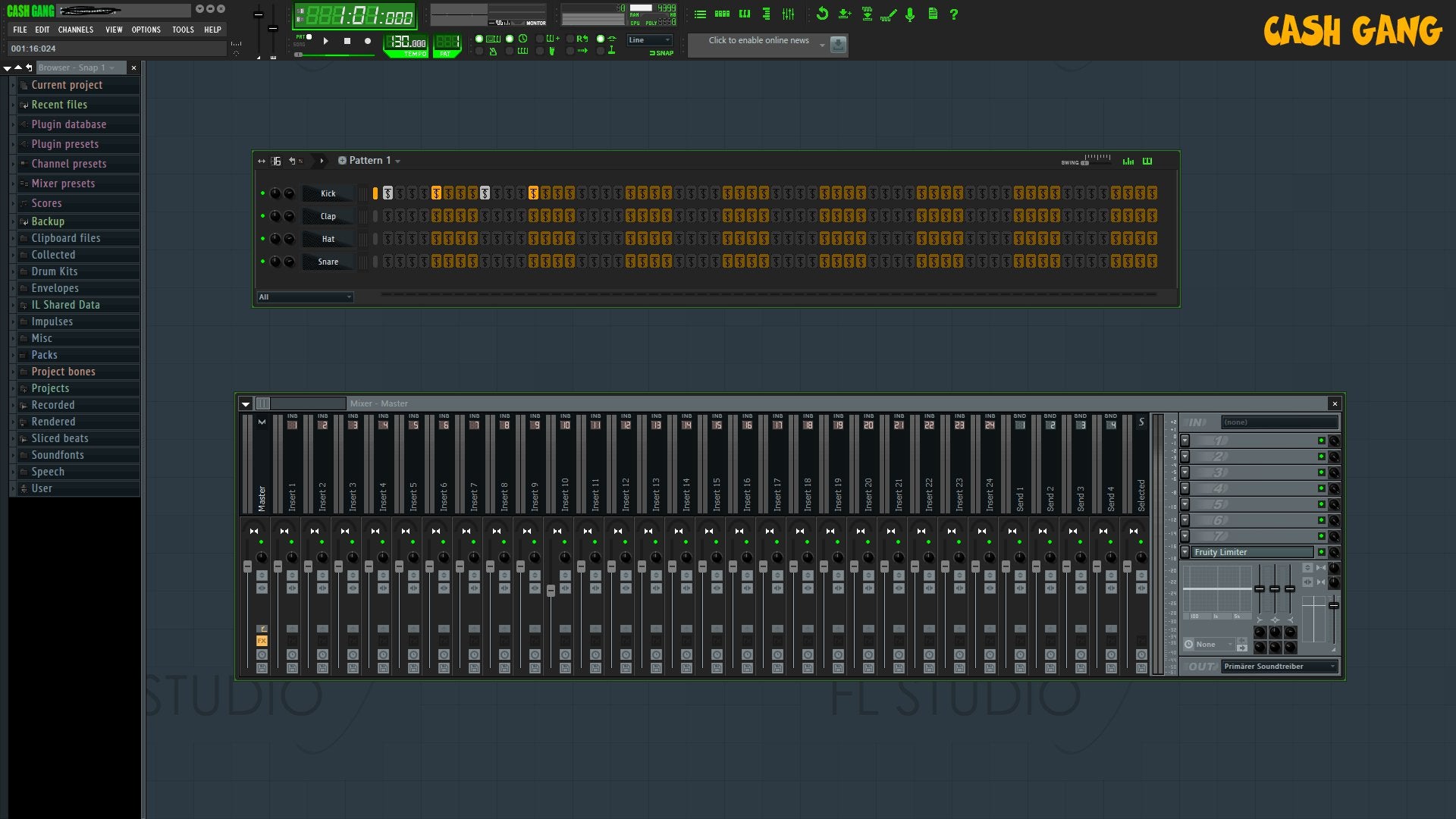Click the microphone one-click recording icon
Viewport: 1456px width, 819px height.
[x=910, y=14]
